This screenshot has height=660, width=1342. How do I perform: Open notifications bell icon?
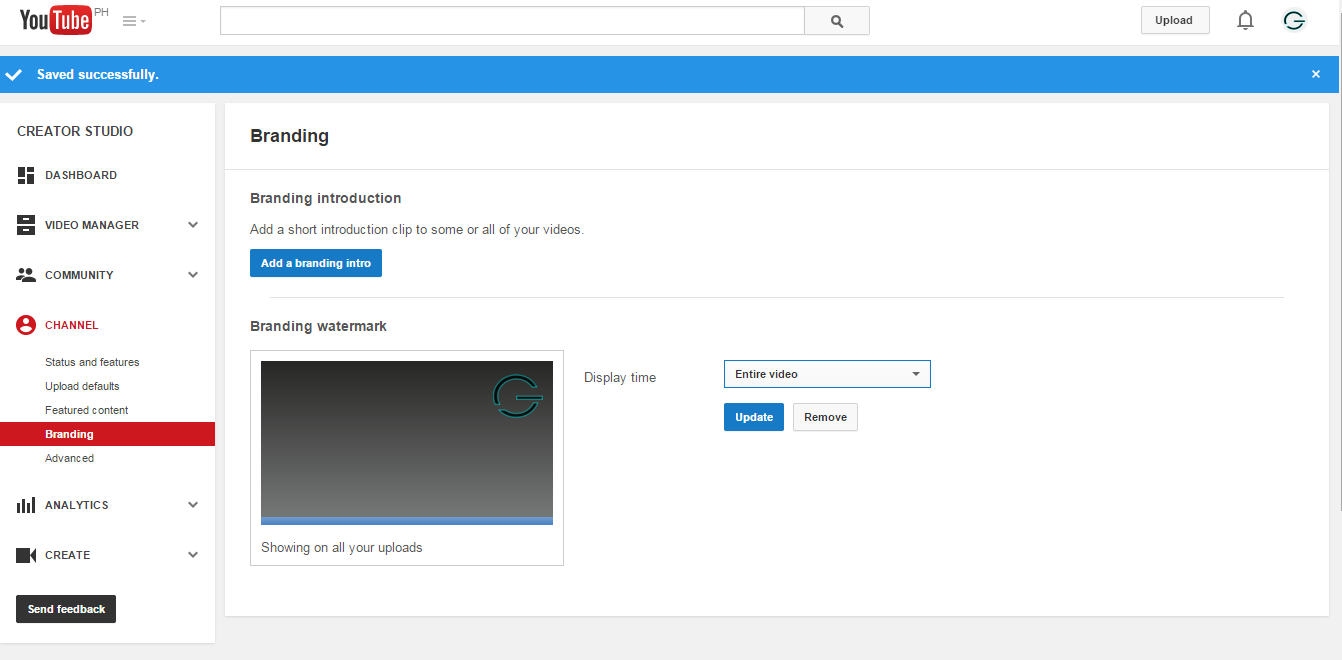point(1245,20)
